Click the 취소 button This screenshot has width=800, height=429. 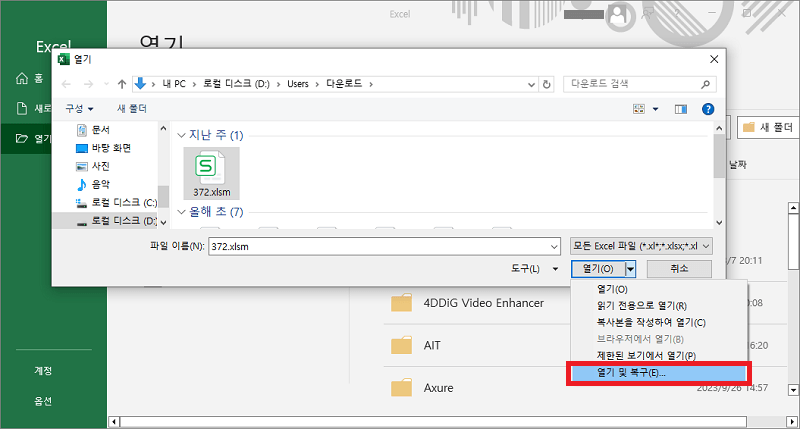pyautogui.click(x=679, y=269)
